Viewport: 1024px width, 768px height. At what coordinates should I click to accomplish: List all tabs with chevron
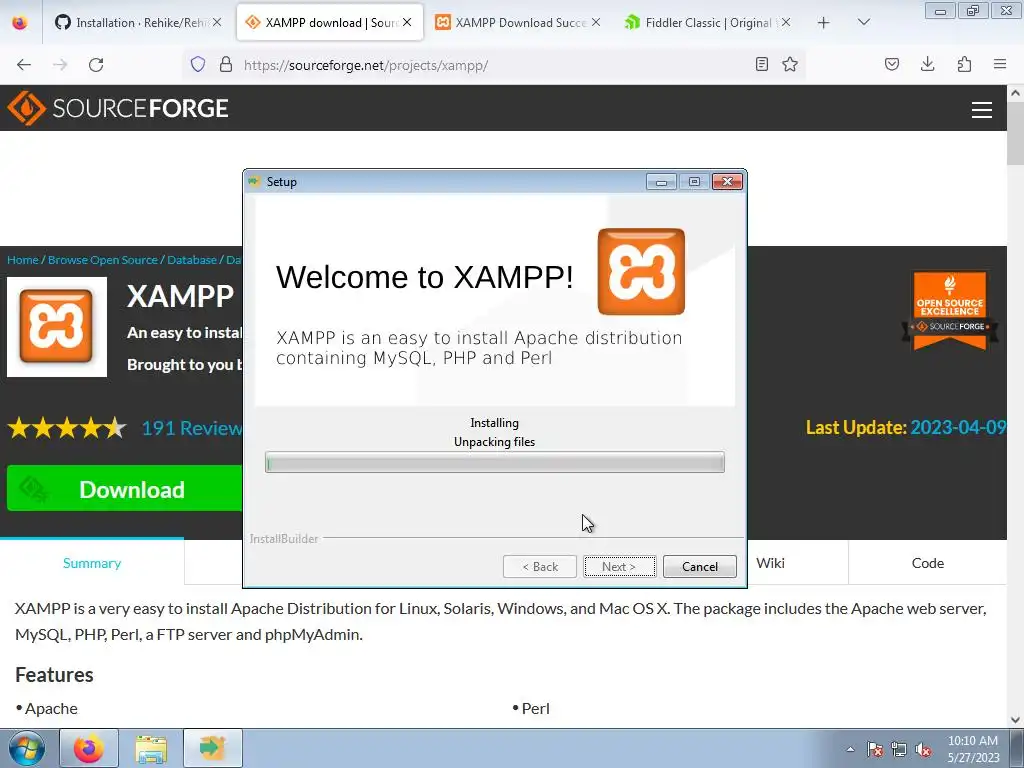coord(863,22)
